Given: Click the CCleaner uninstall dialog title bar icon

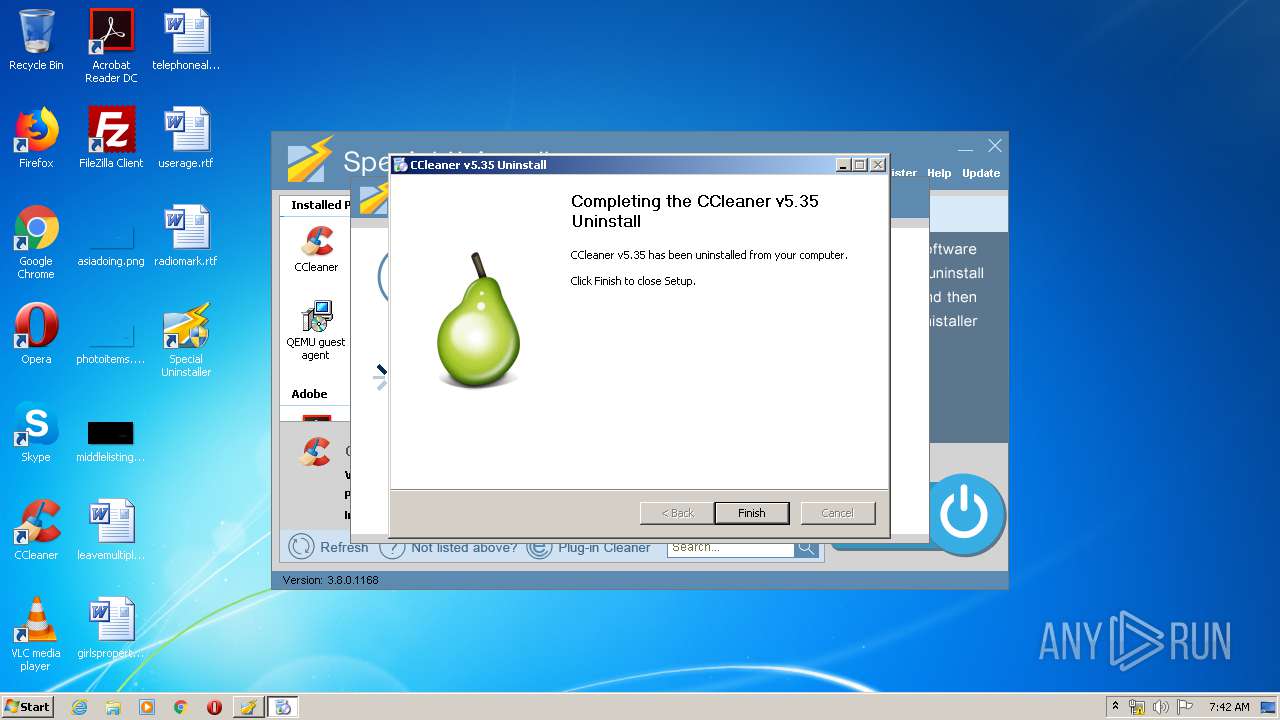Looking at the screenshot, I should click(x=400, y=165).
